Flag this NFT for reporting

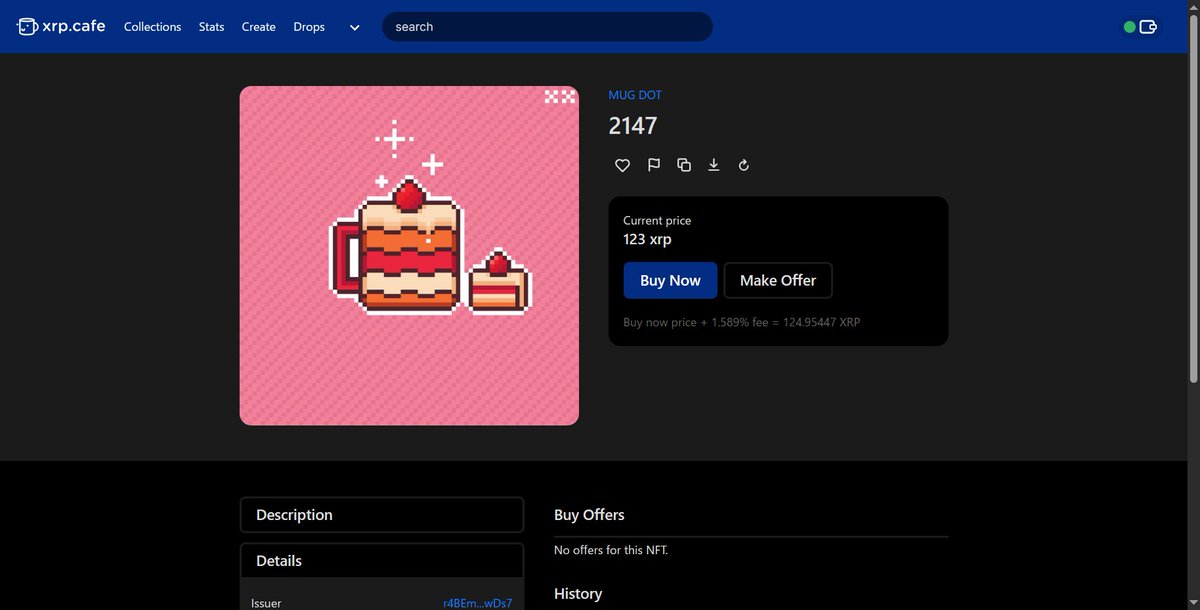click(x=653, y=165)
